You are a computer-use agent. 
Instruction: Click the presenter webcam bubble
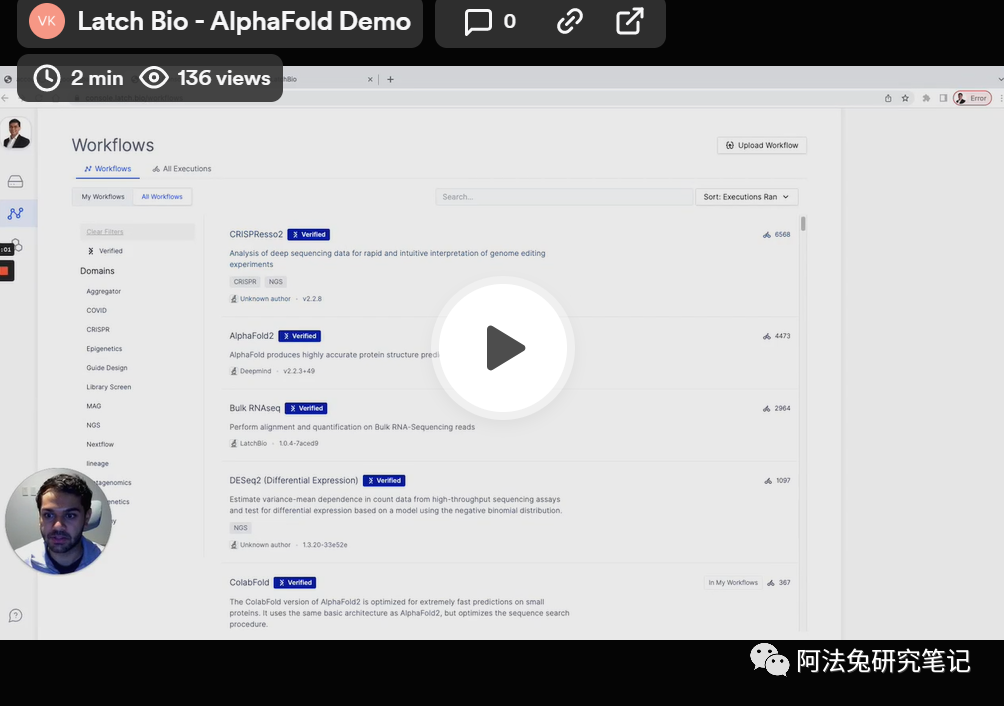click(x=58, y=521)
